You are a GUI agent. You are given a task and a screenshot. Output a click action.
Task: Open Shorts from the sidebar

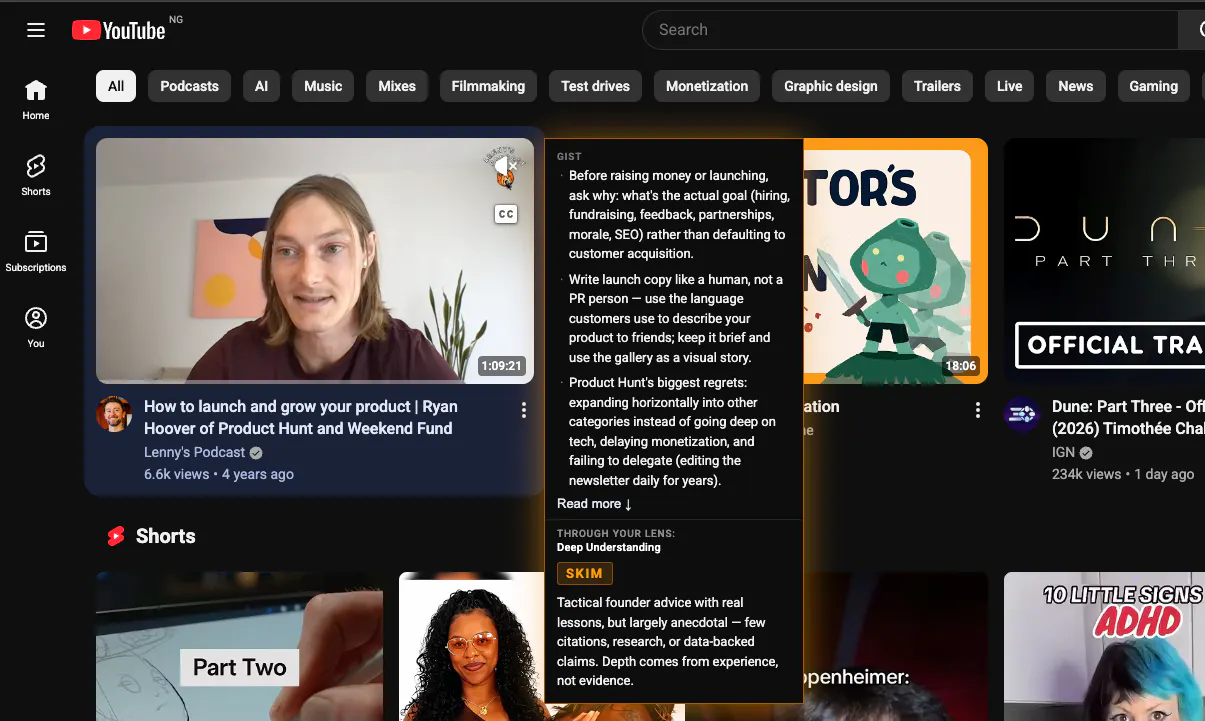tap(36, 175)
